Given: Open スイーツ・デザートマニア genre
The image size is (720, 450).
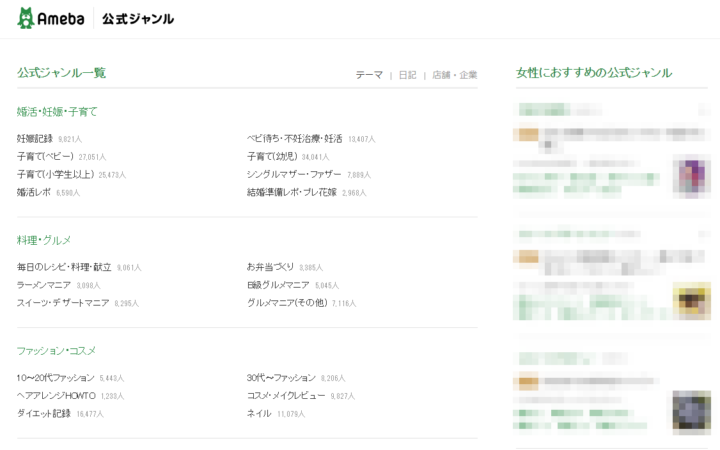Looking at the screenshot, I should point(63,302).
